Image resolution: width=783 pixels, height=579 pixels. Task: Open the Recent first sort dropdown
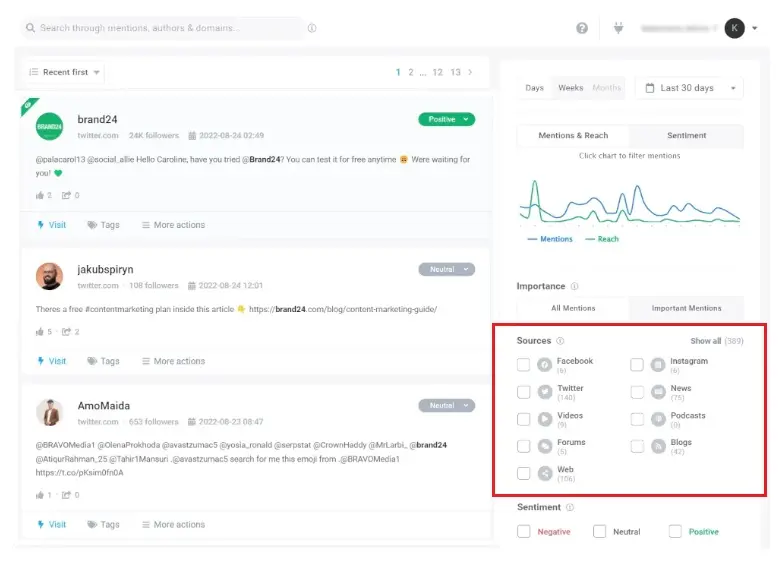[x=65, y=72]
